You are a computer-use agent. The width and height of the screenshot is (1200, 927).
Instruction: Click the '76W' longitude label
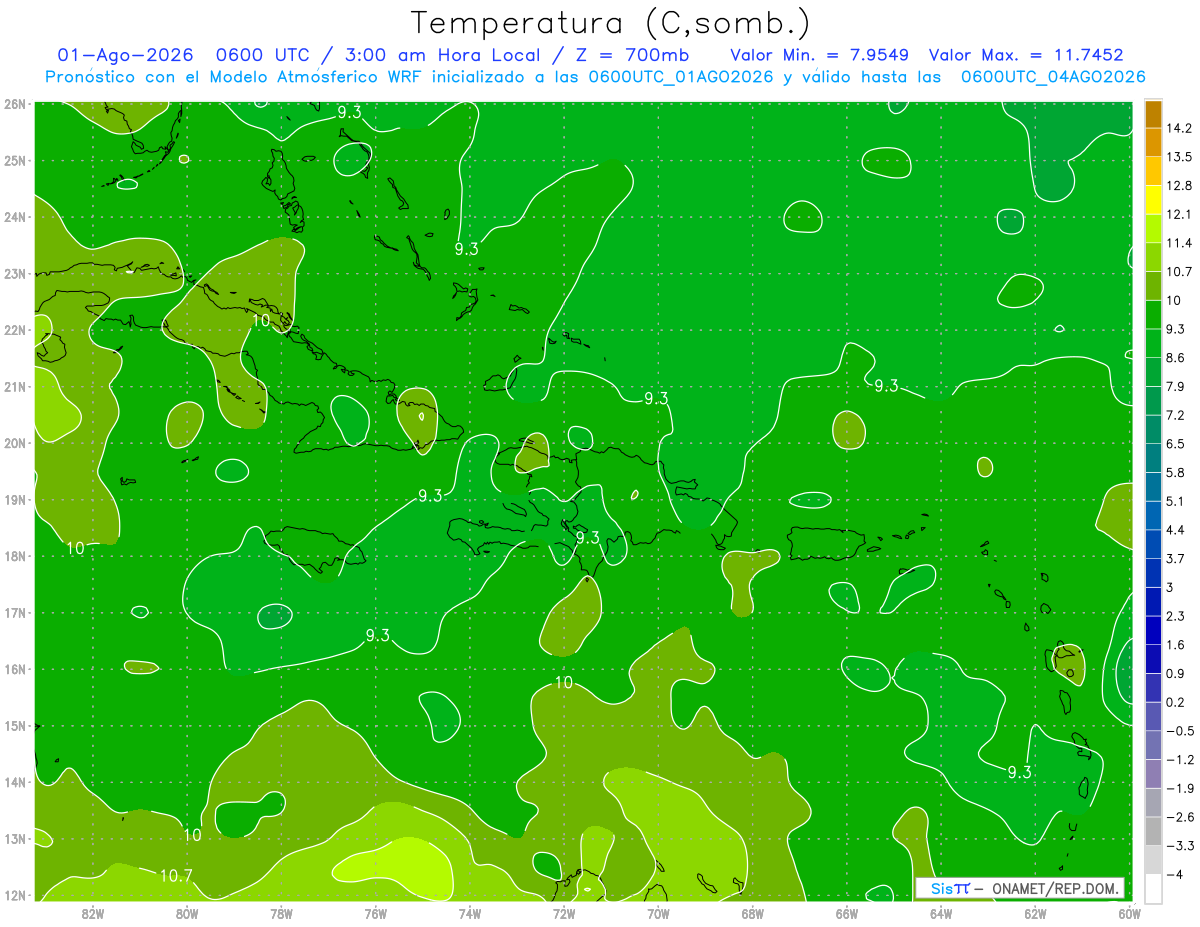pyautogui.click(x=375, y=914)
